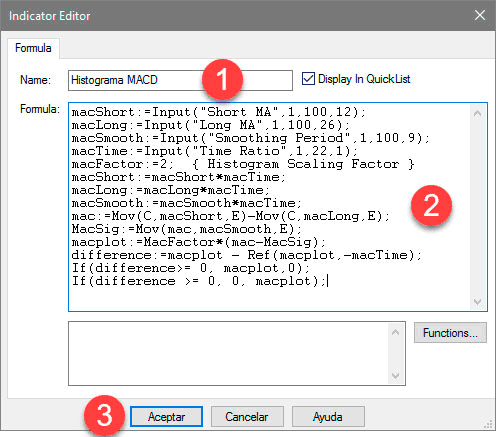The width and height of the screenshot is (496, 437).
Task: Toggle the Display In QuickList checkbox
Action: point(308,79)
